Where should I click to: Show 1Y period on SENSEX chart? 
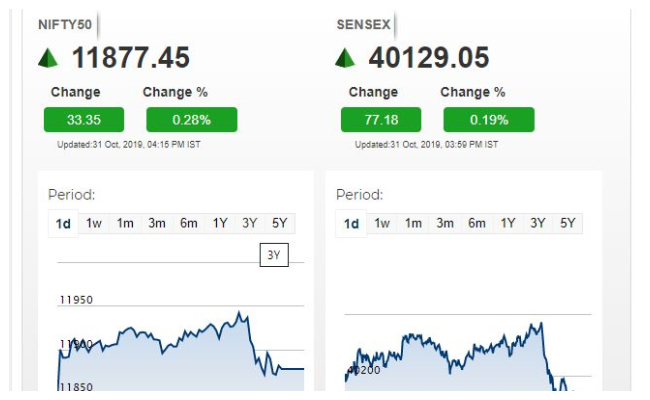(x=508, y=223)
